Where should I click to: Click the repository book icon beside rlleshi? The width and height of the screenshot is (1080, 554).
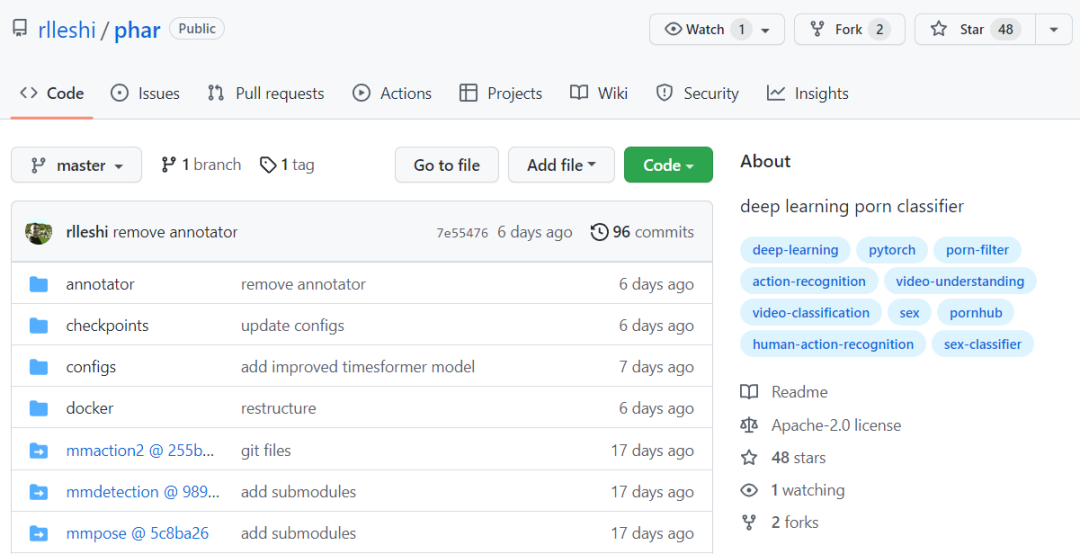coord(20,29)
